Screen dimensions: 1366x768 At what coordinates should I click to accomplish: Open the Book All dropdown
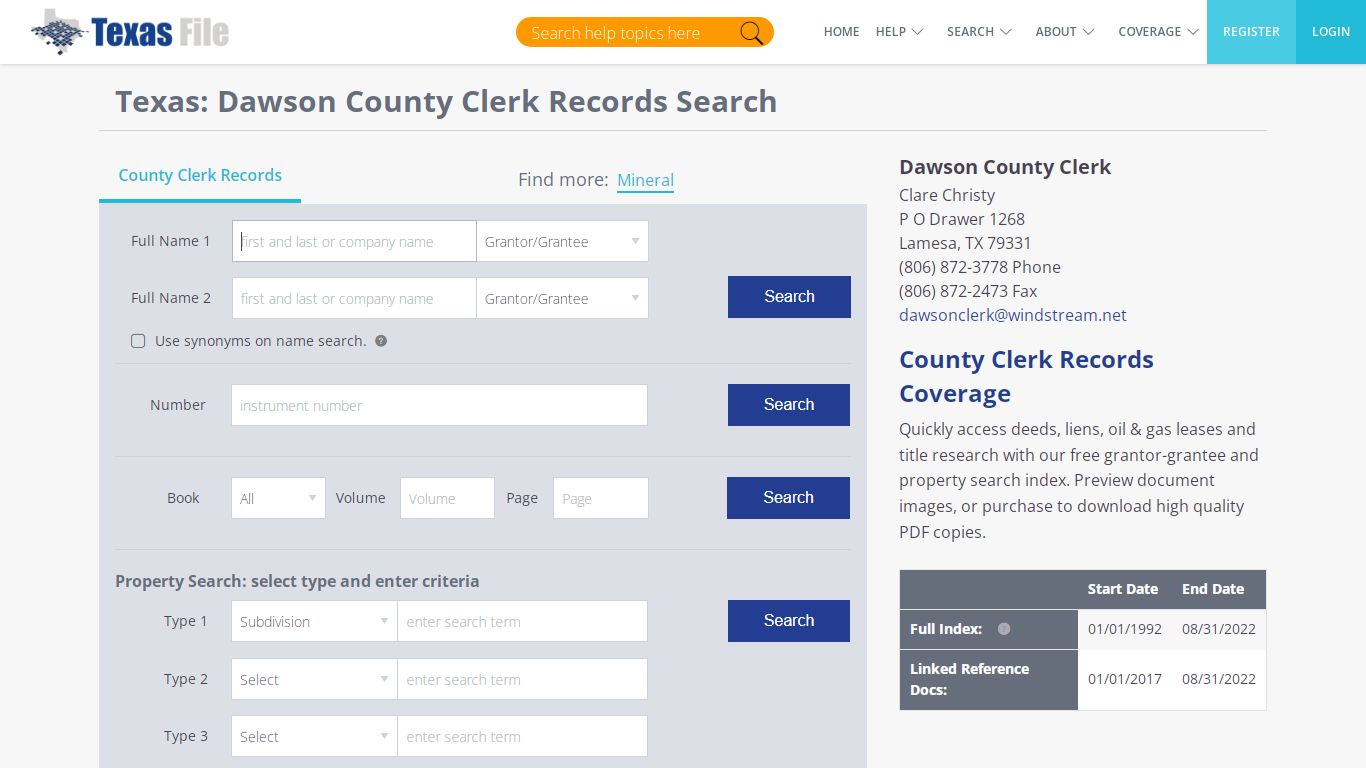coord(278,498)
